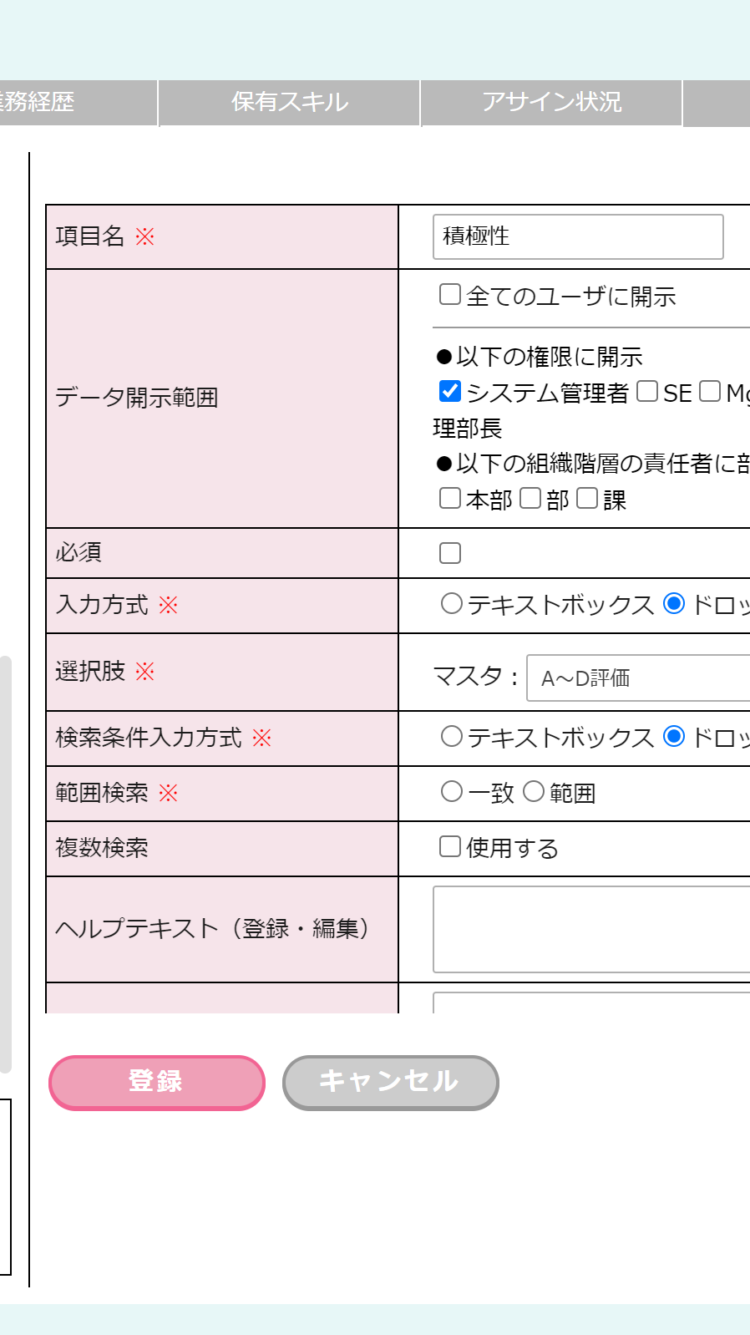Select the 範囲 radio option in 範囲検索
This screenshot has height=1335, width=750.
click(x=534, y=793)
